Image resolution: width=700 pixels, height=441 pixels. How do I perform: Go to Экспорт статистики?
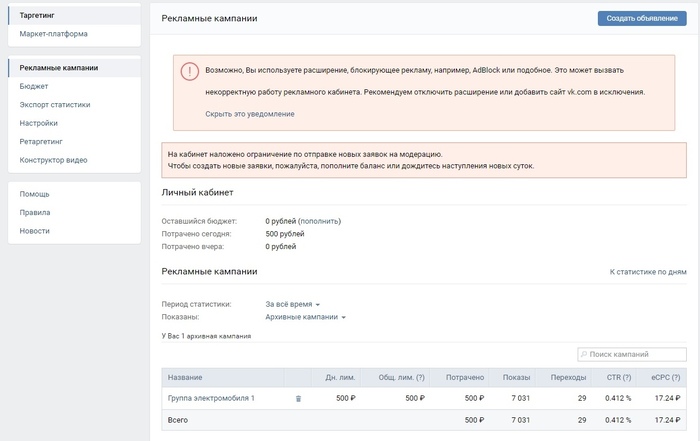[x=55, y=105]
